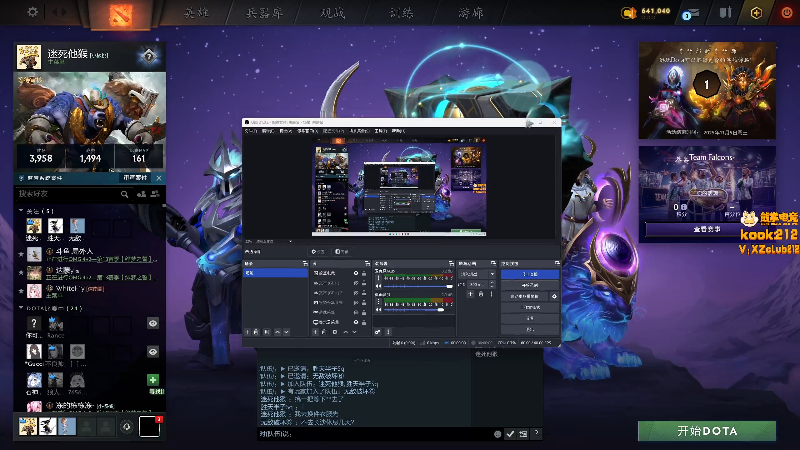
Task: Mute the second audio mixer channel speaker
Action: [x=379, y=310]
